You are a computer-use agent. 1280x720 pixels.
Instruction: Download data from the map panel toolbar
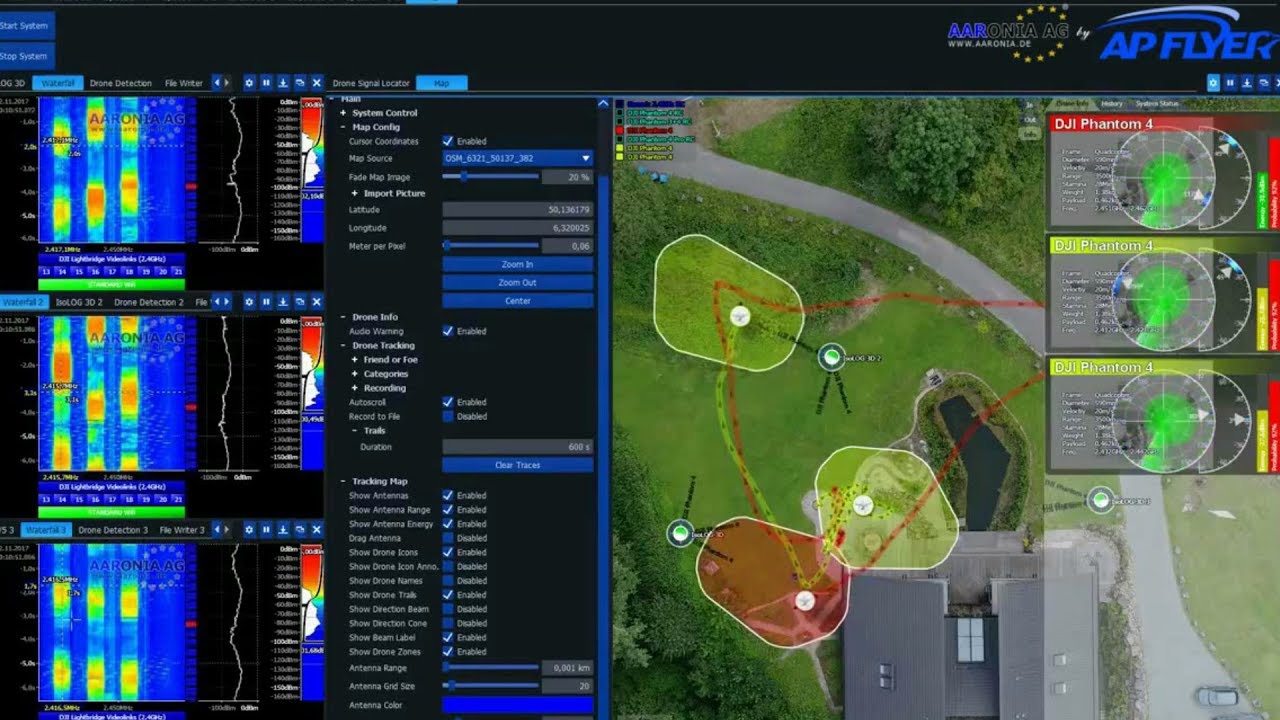[x=1247, y=83]
